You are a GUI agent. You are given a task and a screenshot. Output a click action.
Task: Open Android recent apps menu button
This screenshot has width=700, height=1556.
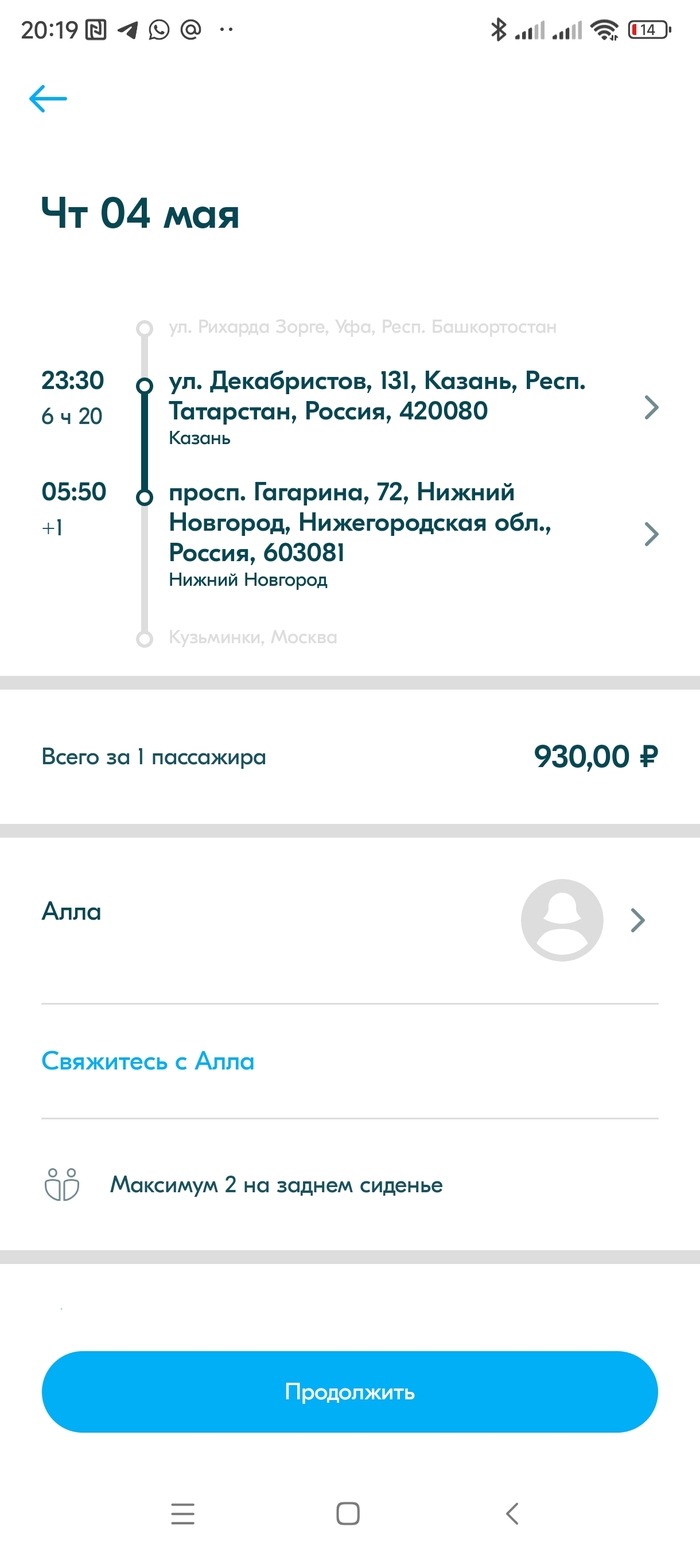[x=183, y=1514]
